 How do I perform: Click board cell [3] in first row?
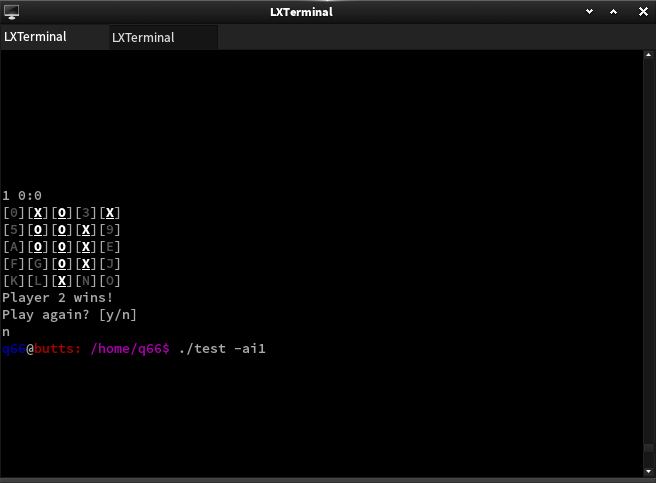click(x=86, y=213)
